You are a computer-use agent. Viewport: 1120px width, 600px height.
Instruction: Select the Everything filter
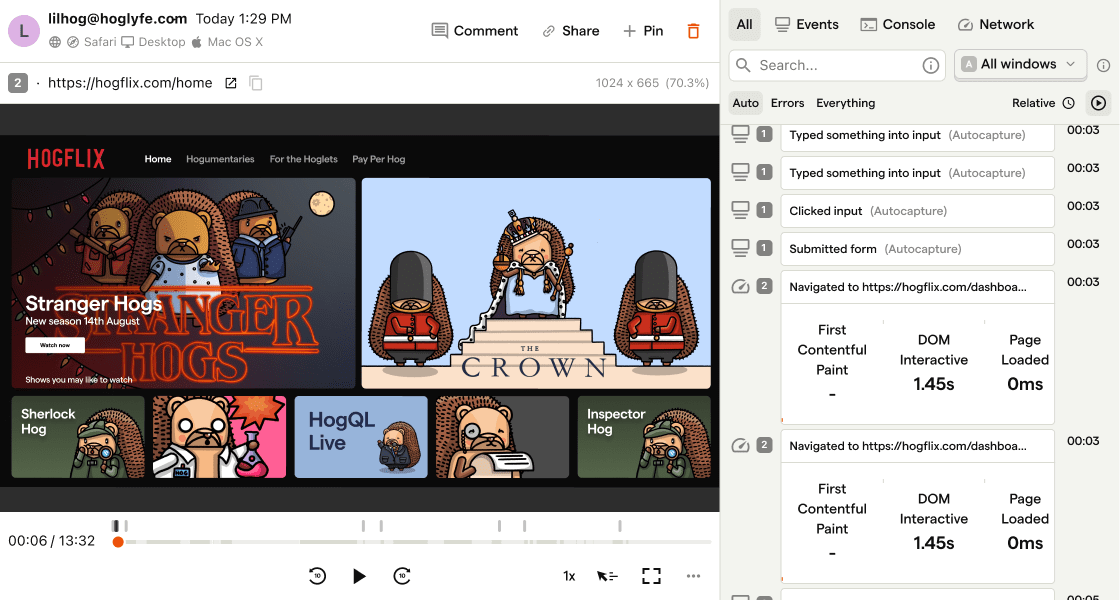coord(846,103)
